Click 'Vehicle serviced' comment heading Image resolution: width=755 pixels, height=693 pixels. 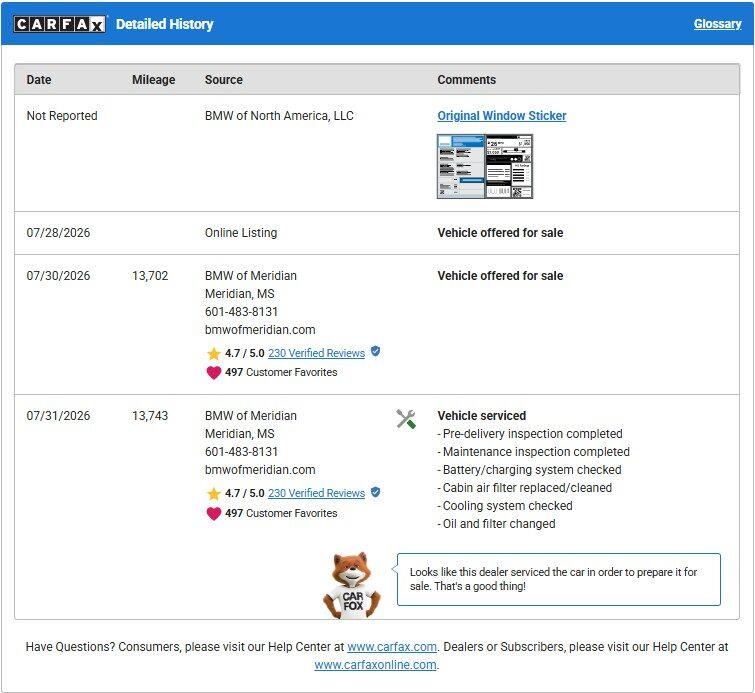(482, 416)
